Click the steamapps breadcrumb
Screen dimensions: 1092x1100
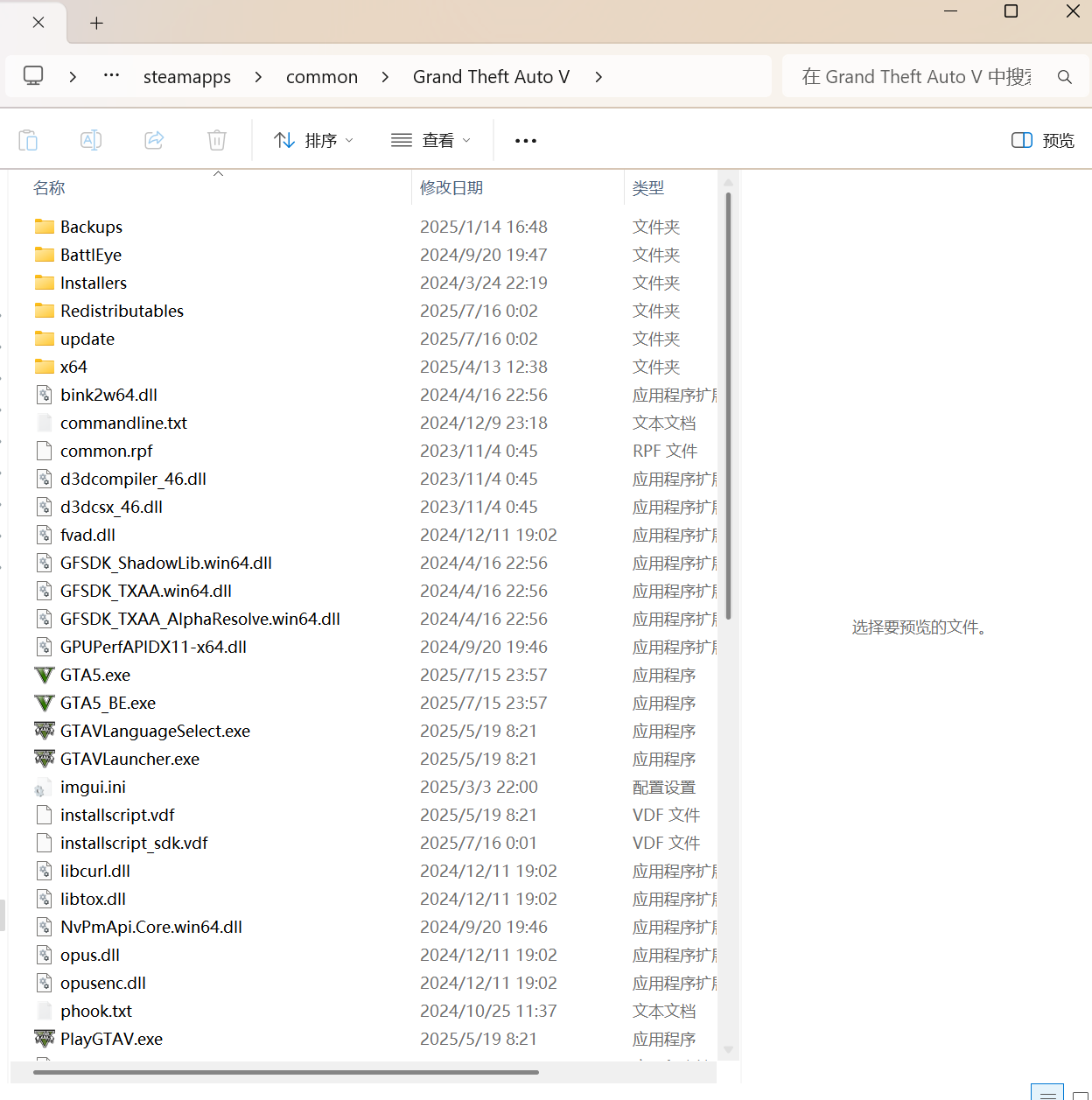tap(187, 77)
